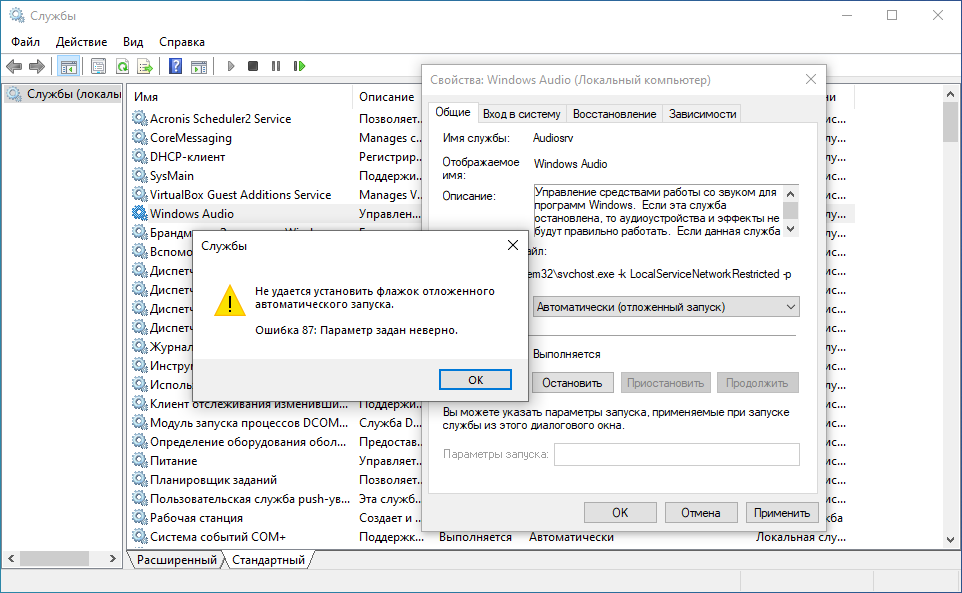Click the gear icon next to Windows Audio
962x593 pixels.
click(x=140, y=213)
